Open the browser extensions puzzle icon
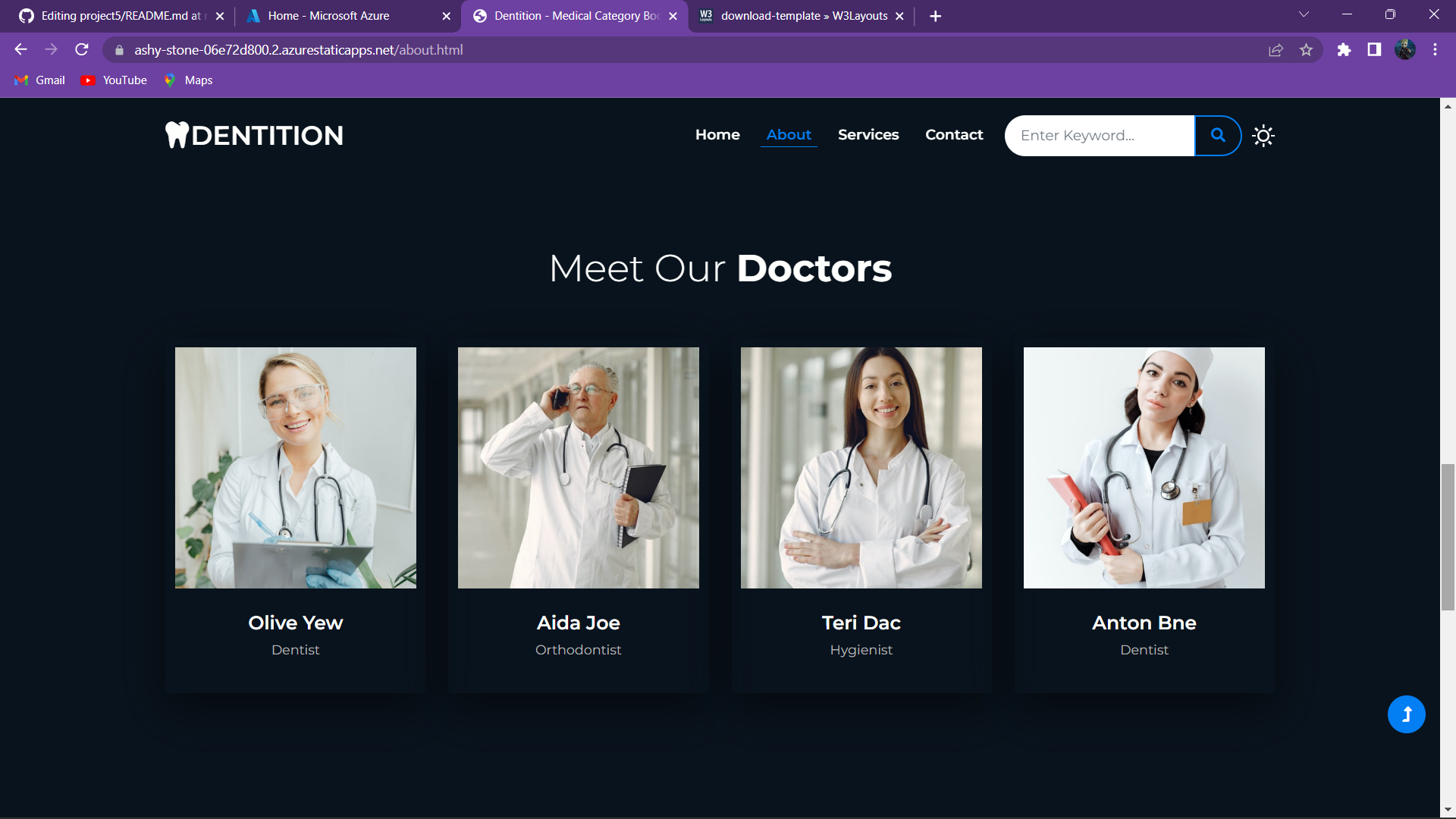This screenshot has width=1456, height=819. click(1344, 50)
